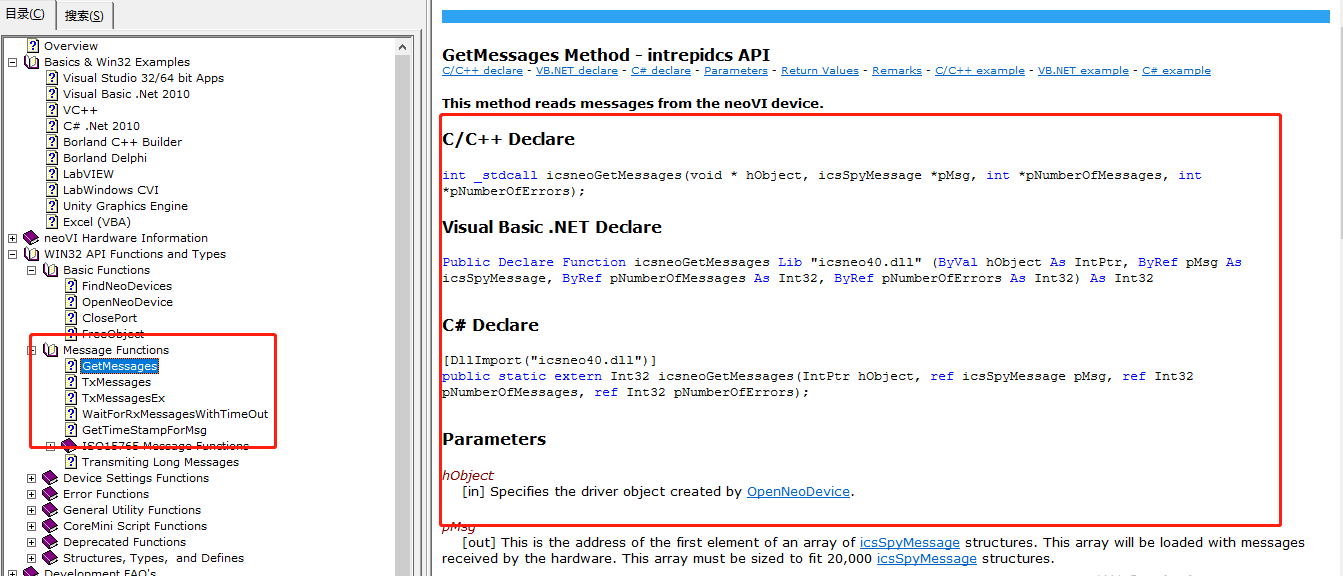This screenshot has width=1343, height=576.
Task: Click page icon beside Visual Studio 32/64 bit Apps
Action: point(52,78)
